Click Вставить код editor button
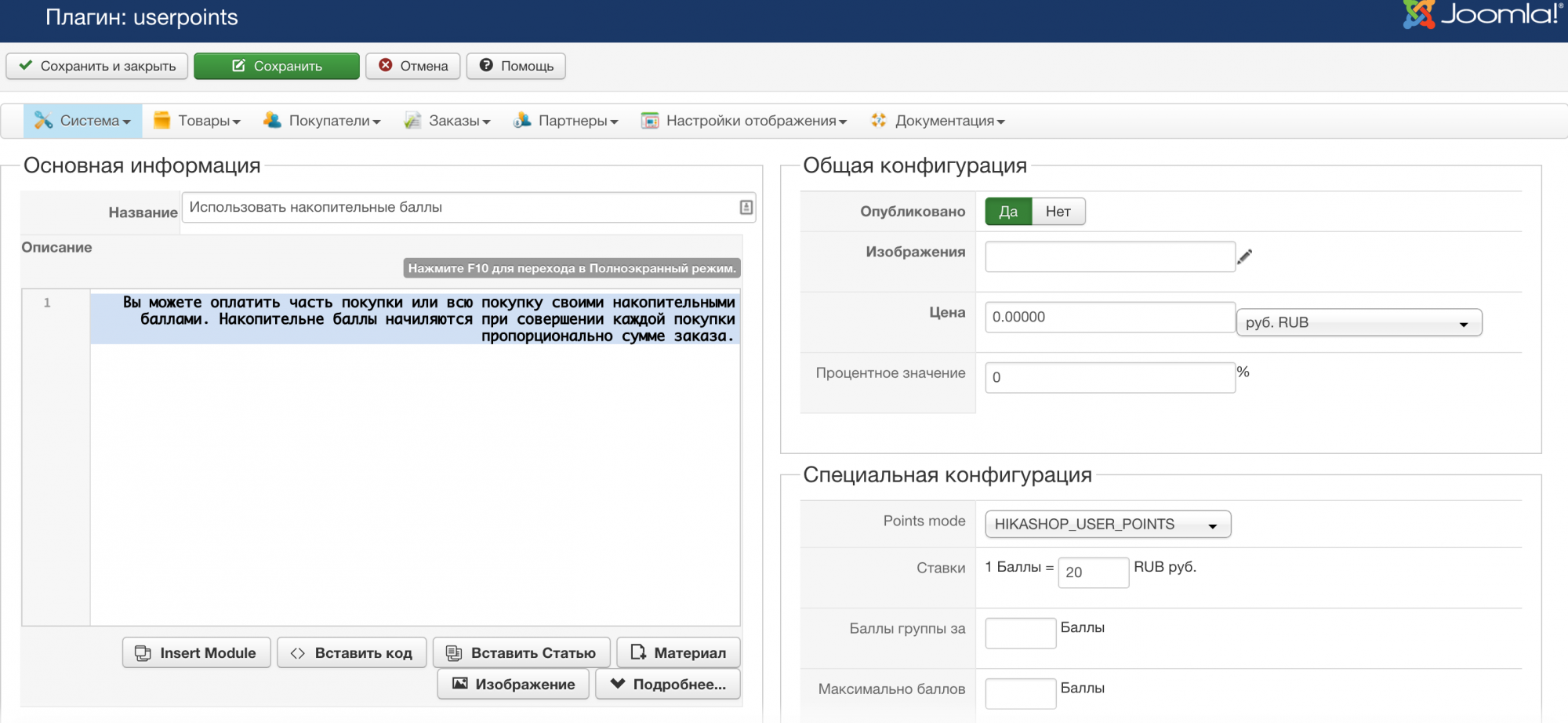Viewport: 1568px width, 723px height. (x=351, y=653)
